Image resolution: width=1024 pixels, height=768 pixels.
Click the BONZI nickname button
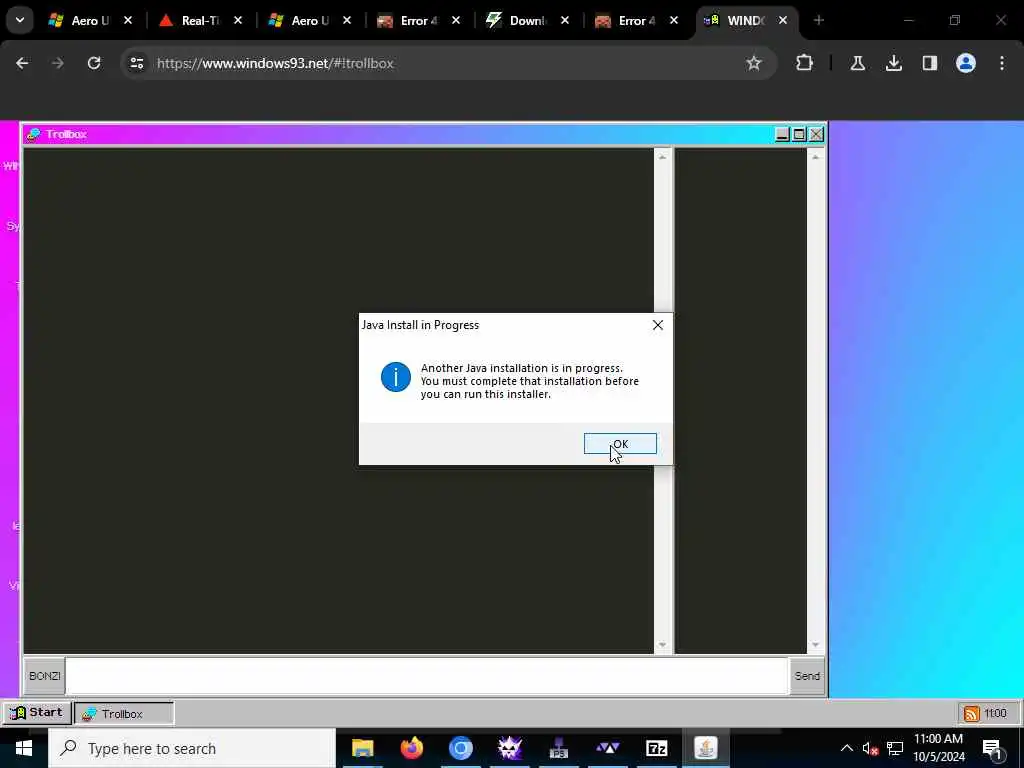(x=44, y=676)
